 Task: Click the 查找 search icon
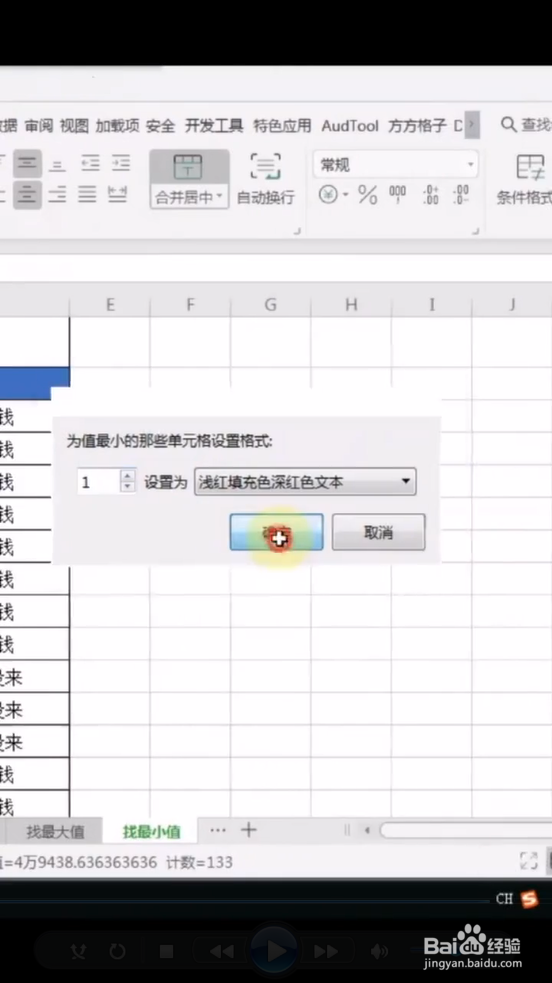pyautogui.click(x=508, y=124)
